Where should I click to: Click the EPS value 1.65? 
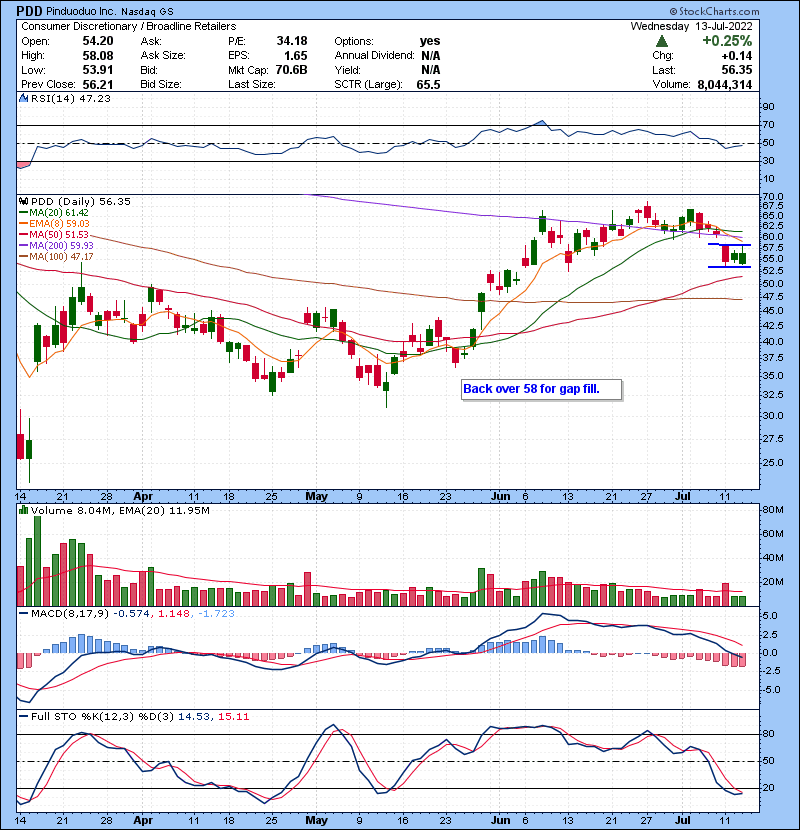(295, 56)
